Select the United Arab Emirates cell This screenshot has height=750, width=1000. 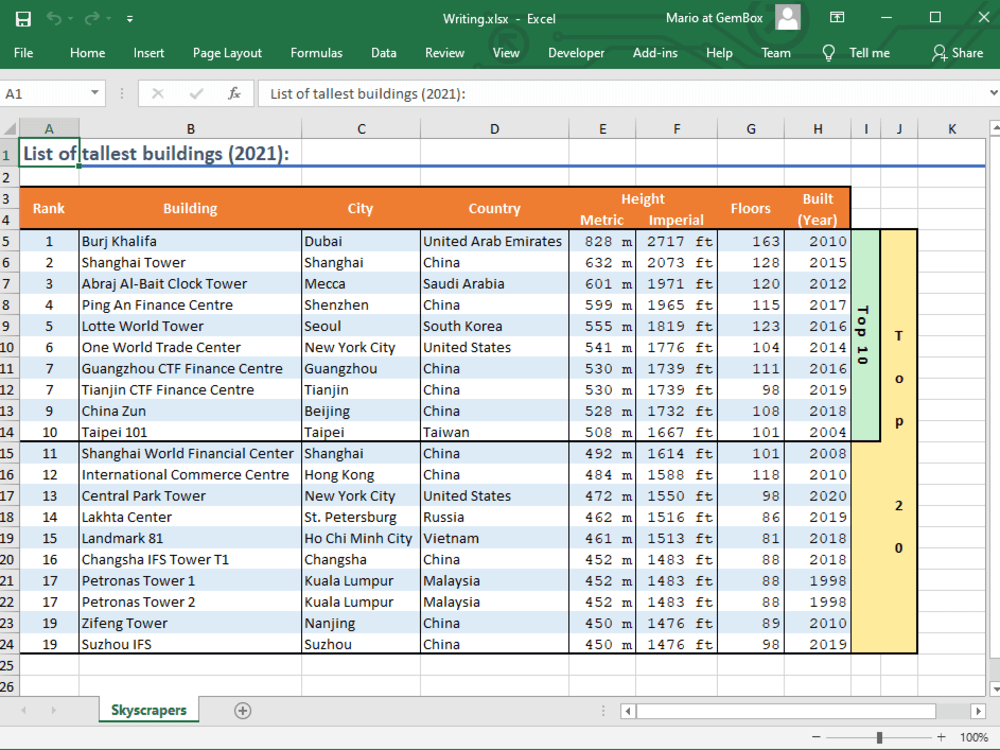[x=494, y=241]
